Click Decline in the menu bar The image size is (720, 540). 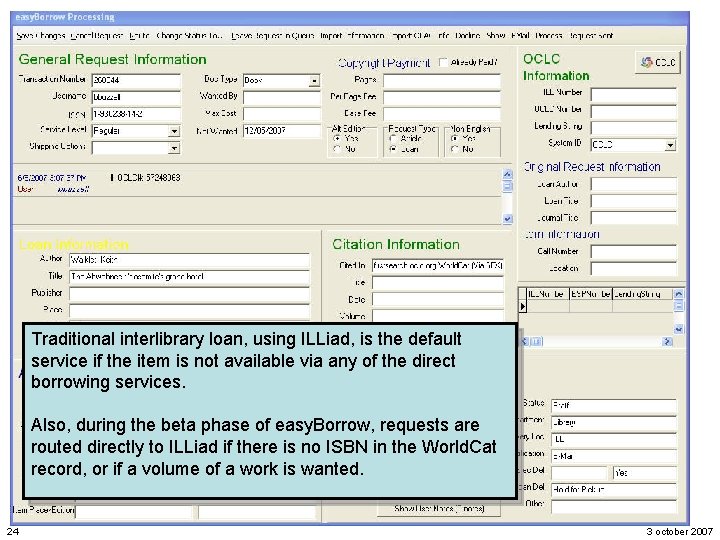pyautogui.click(x=467, y=36)
